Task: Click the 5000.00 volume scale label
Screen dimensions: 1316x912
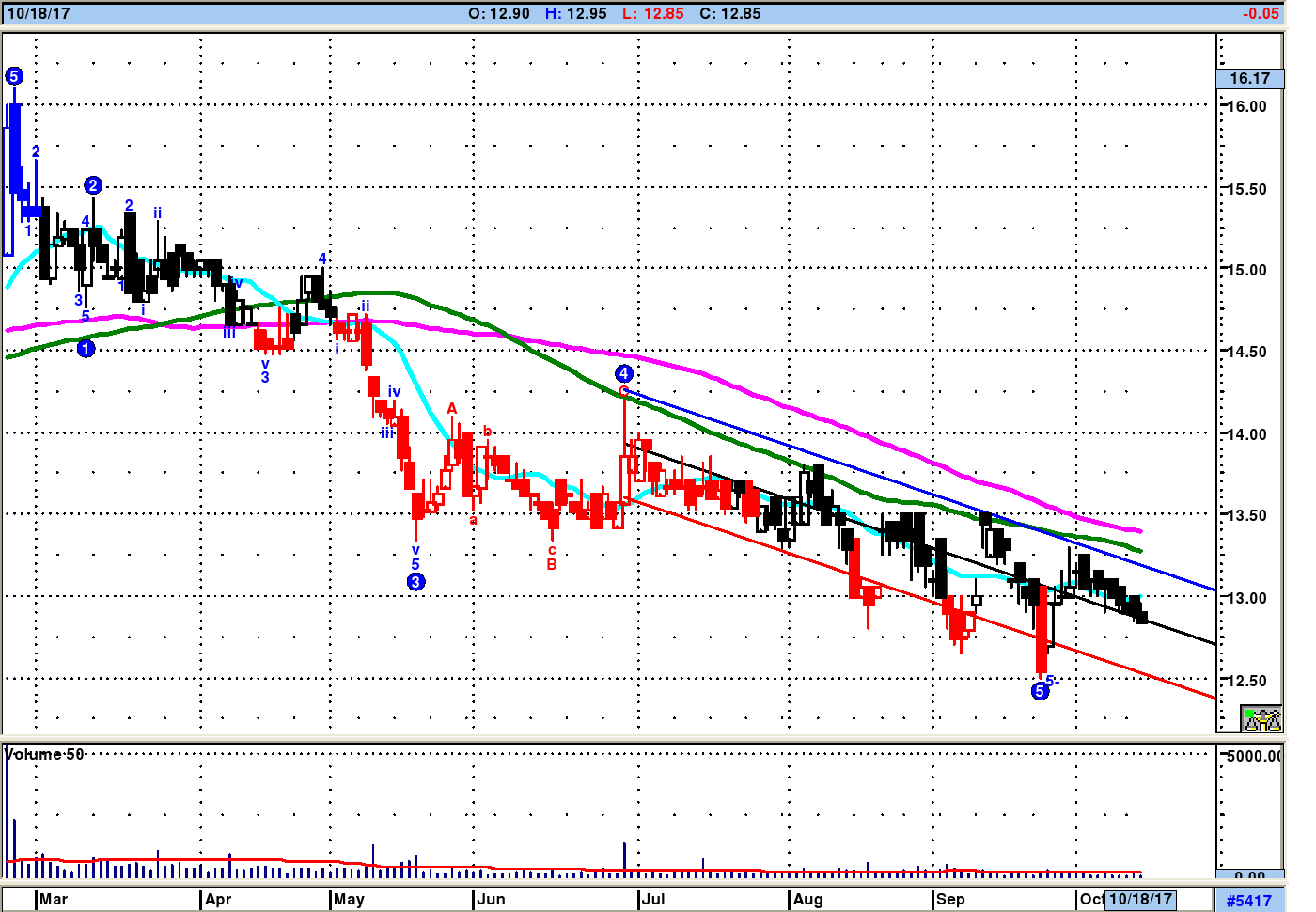Action: pos(1253,756)
